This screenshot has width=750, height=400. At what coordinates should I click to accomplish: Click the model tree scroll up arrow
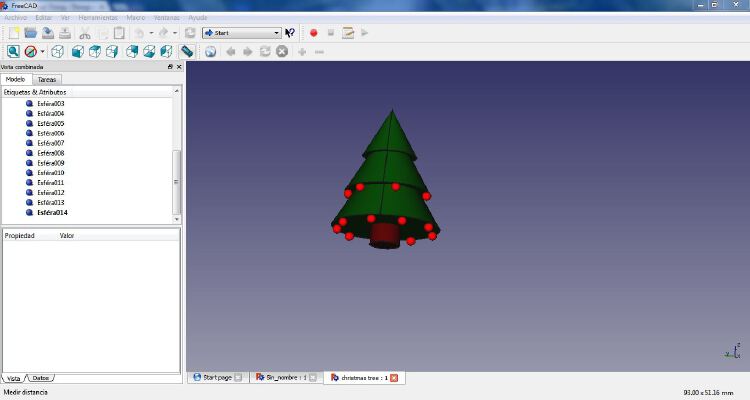pyautogui.click(x=176, y=91)
